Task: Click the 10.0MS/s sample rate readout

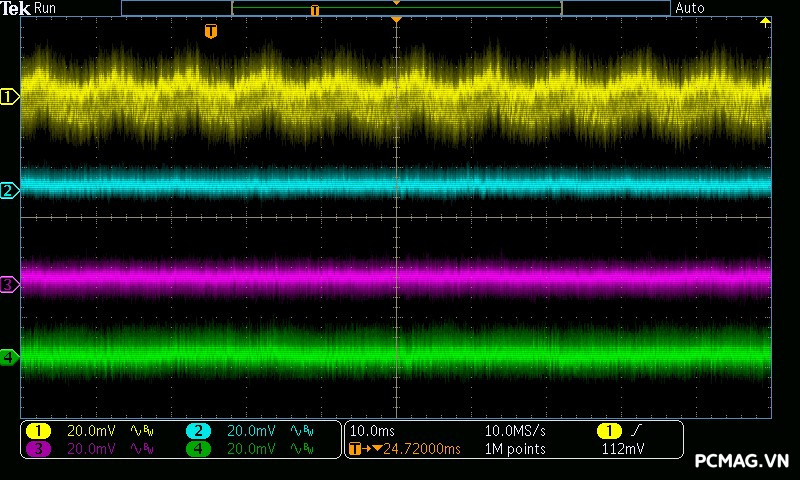Action: point(516,431)
